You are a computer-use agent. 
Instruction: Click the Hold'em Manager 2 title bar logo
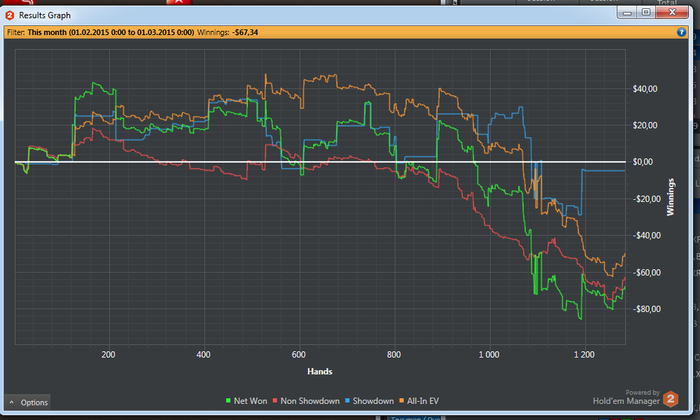click(x=9, y=15)
